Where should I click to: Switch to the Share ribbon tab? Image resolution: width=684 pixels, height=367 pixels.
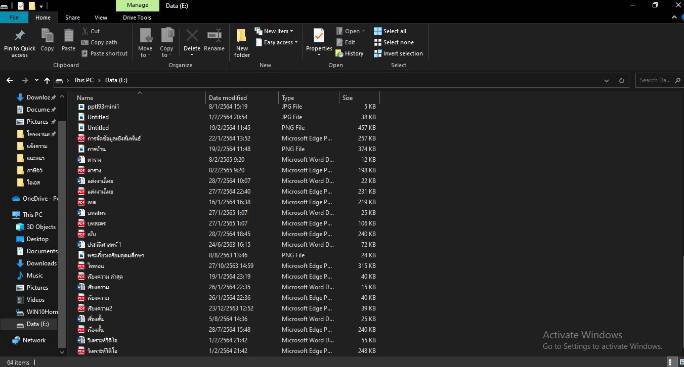tap(72, 17)
